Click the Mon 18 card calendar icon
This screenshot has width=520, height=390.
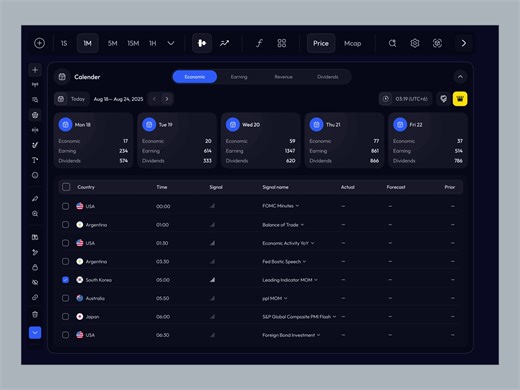65,125
